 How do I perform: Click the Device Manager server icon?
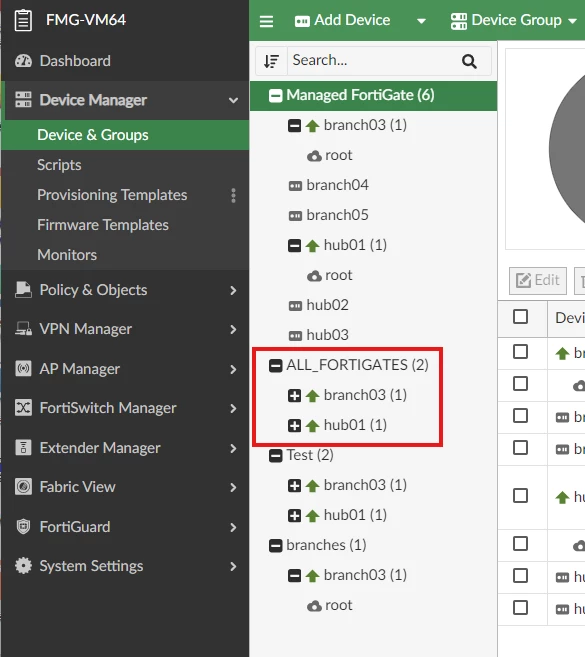(x=23, y=100)
